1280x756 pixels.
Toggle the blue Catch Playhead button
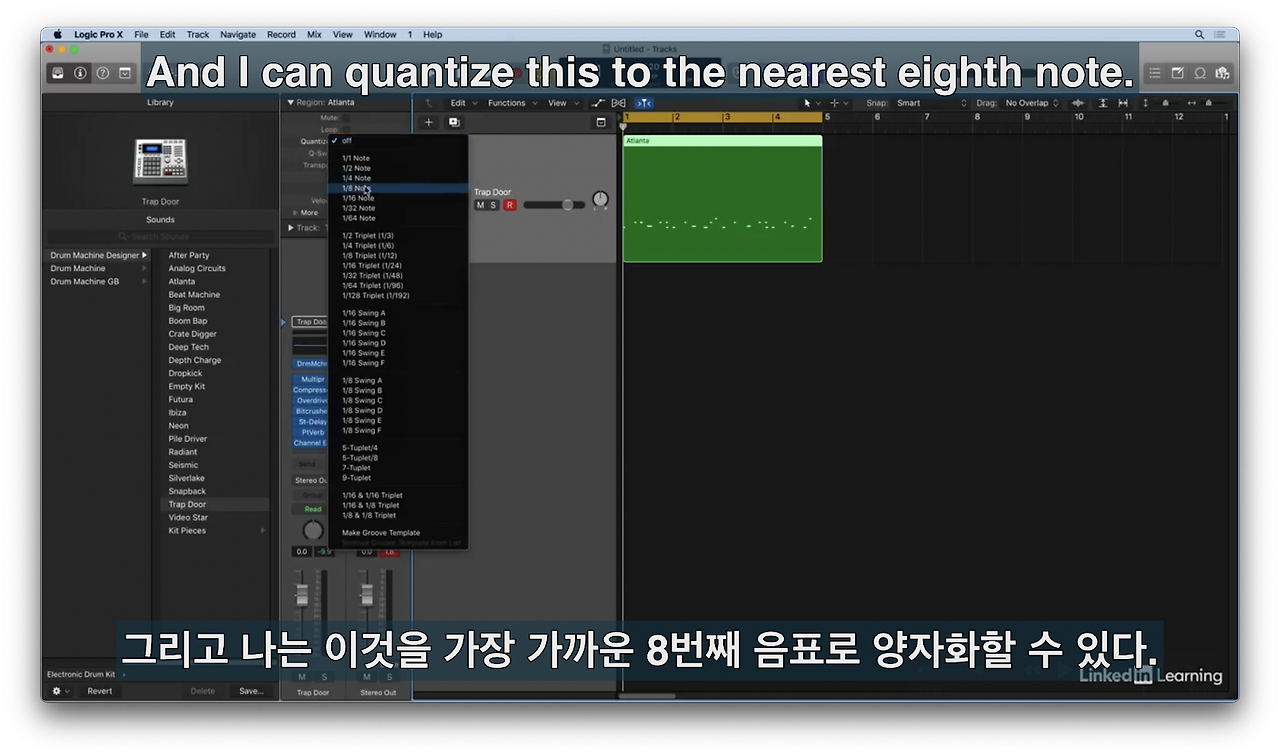(x=644, y=103)
